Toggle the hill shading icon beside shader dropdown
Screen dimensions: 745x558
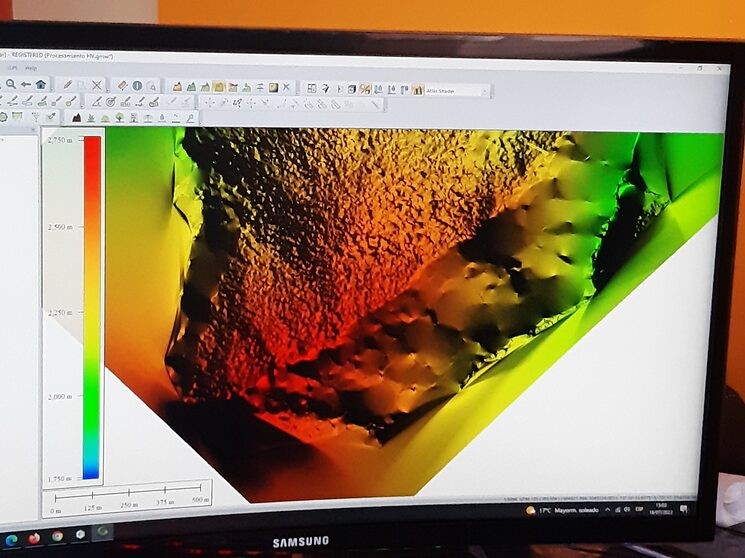pos(417,90)
